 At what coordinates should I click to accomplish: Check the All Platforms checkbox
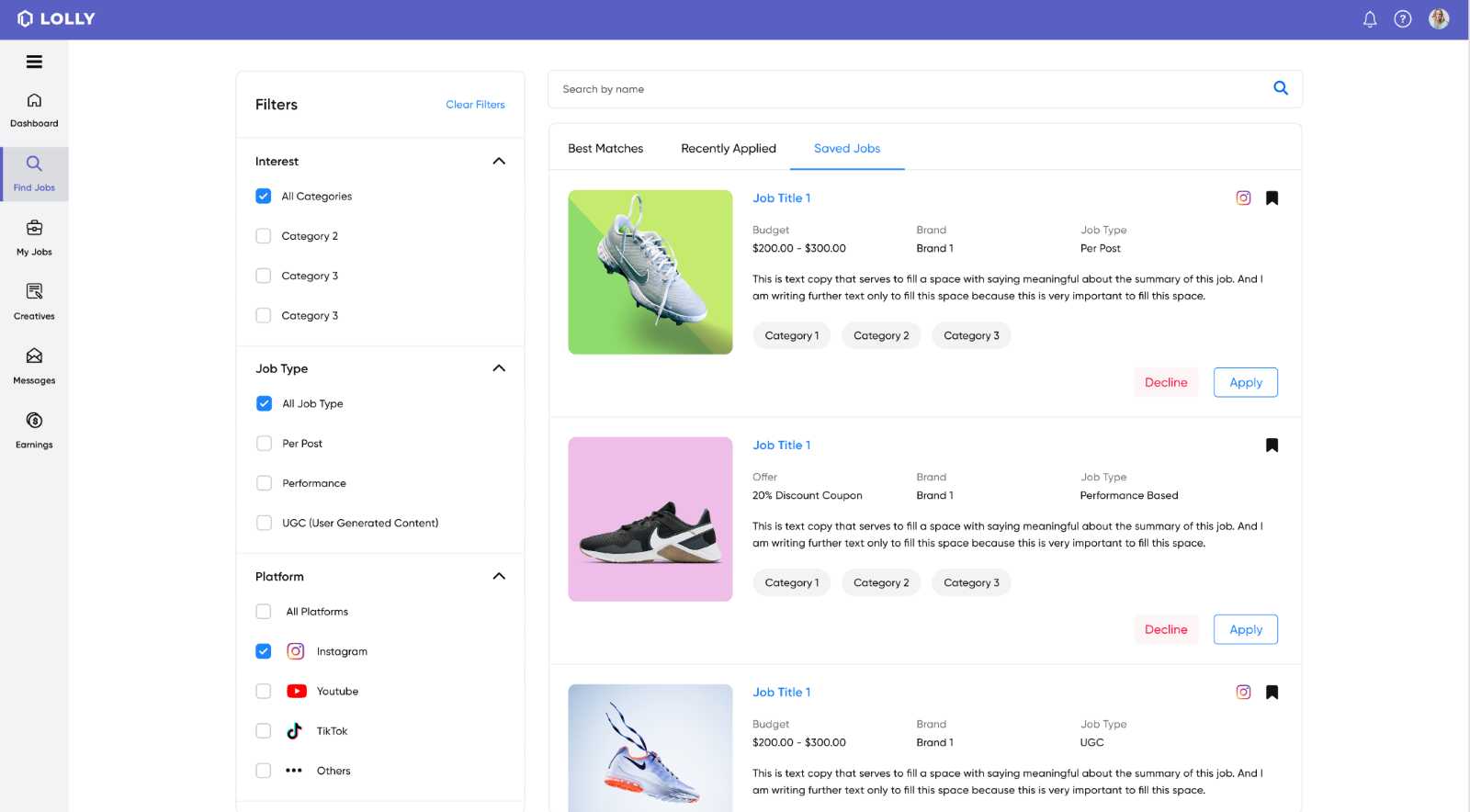pyautogui.click(x=264, y=612)
